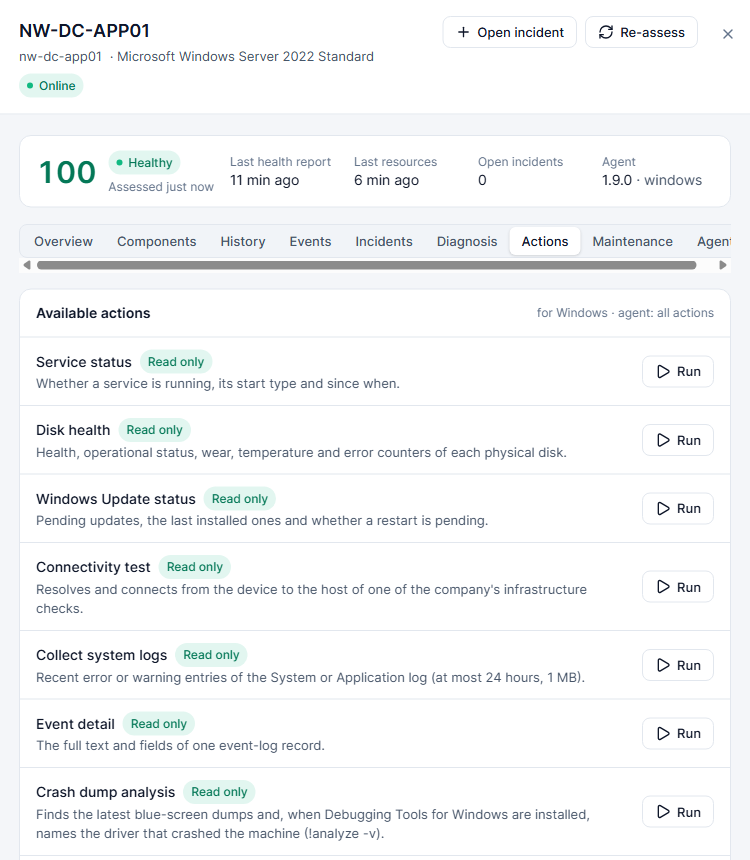Run the Windows Update status action

coord(678,508)
